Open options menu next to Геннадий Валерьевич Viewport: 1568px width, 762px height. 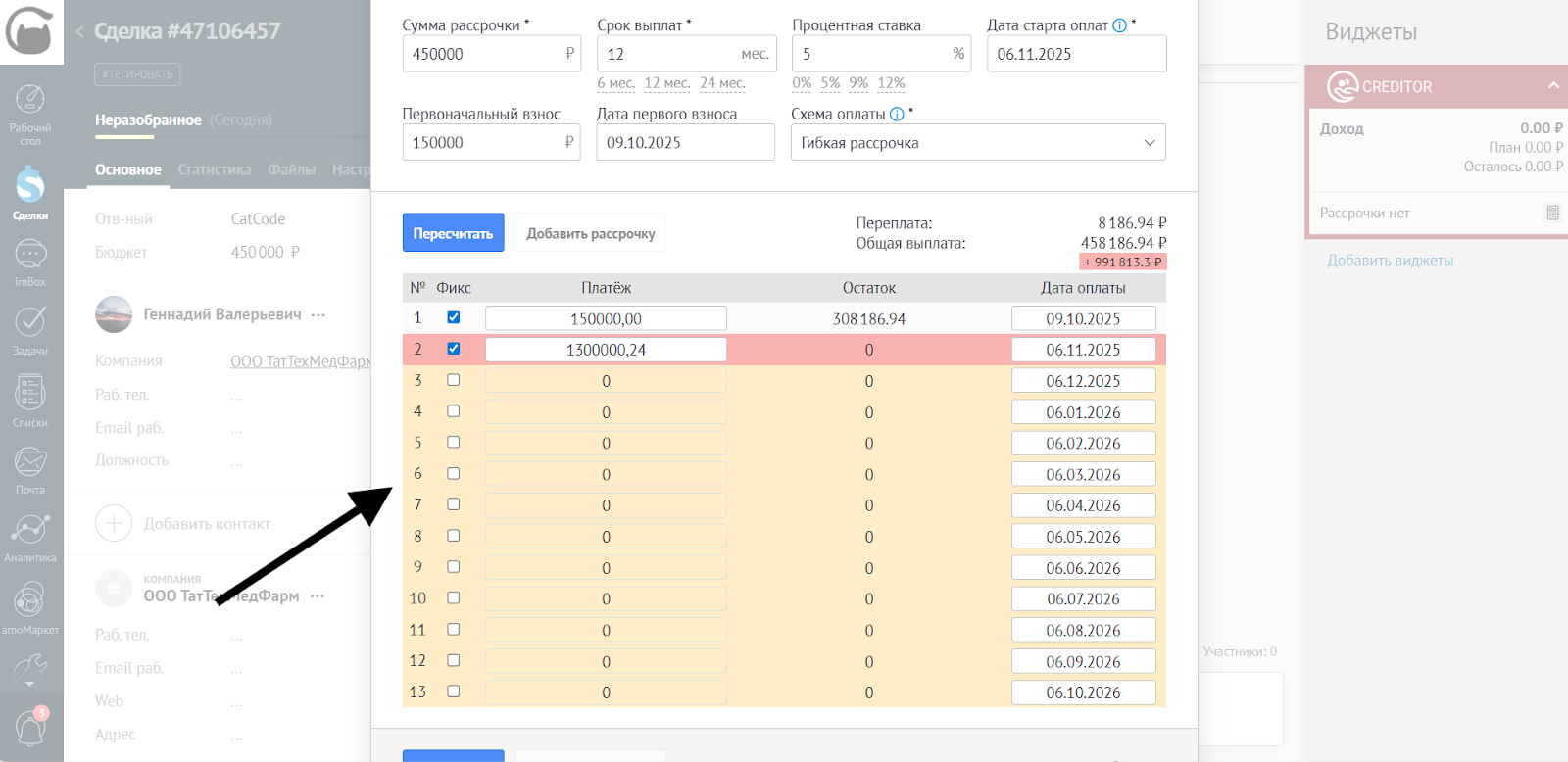point(318,315)
